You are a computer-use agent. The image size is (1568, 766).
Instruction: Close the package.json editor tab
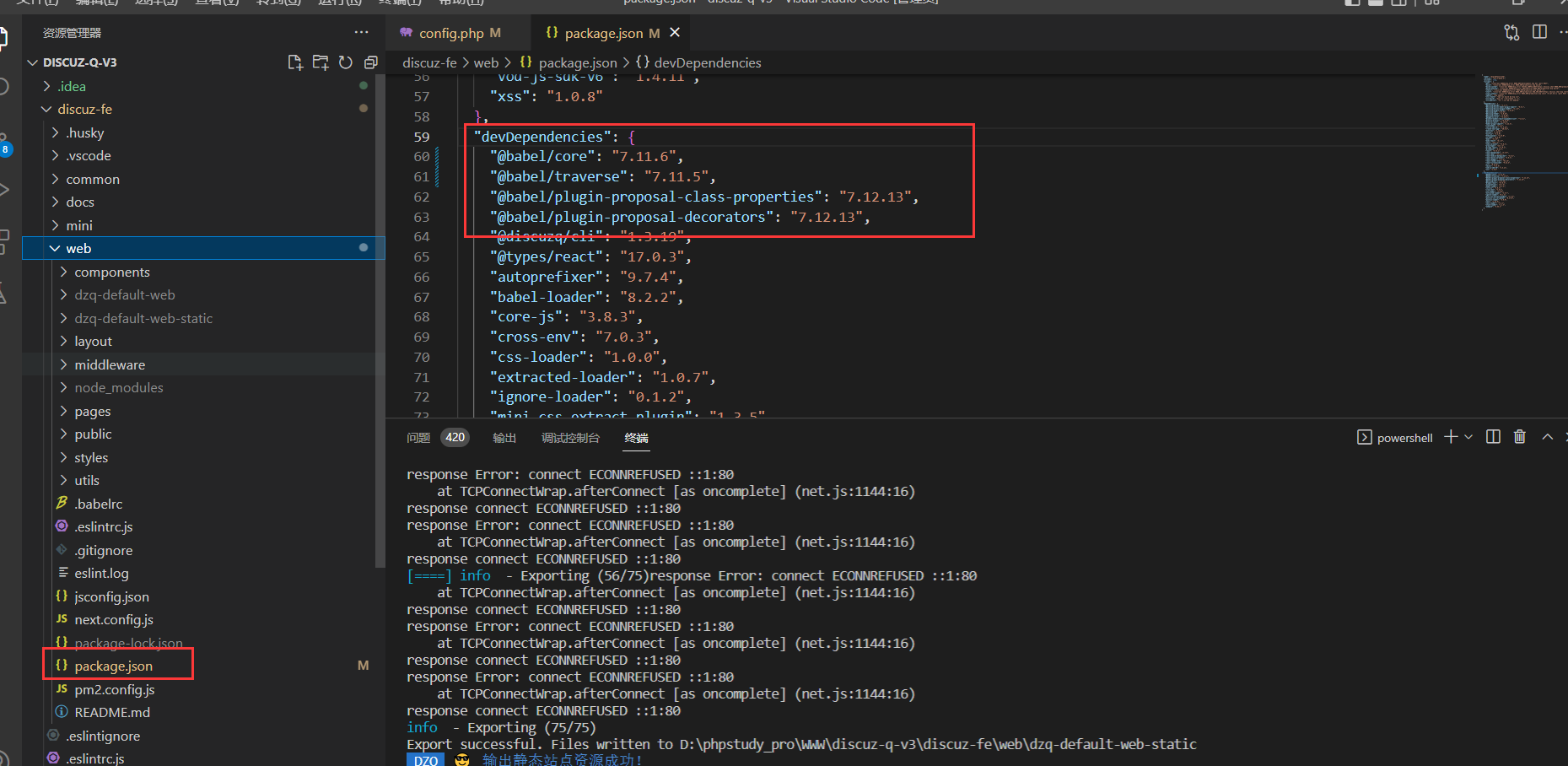675,32
